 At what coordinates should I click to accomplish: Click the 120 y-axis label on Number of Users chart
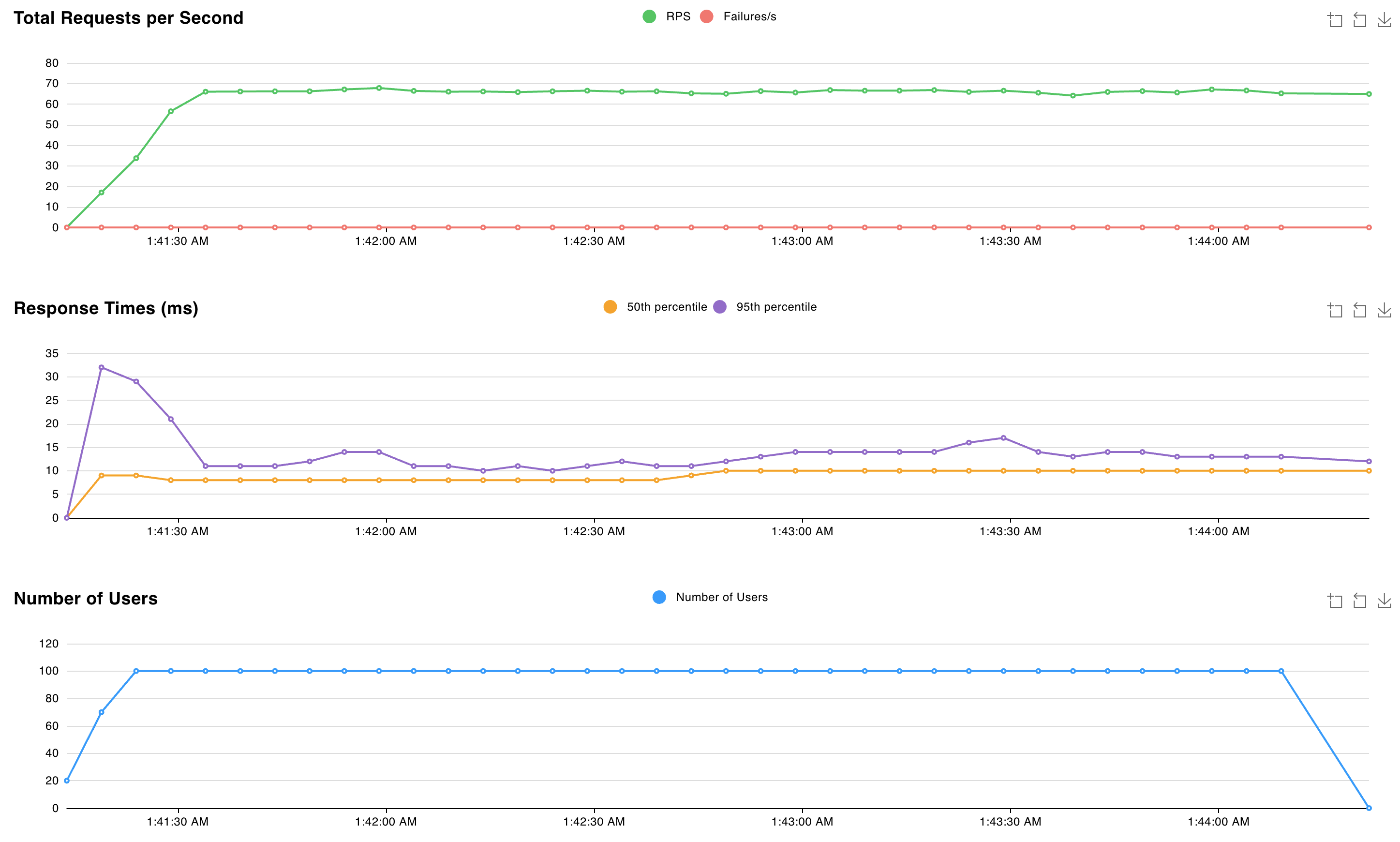point(49,644)
